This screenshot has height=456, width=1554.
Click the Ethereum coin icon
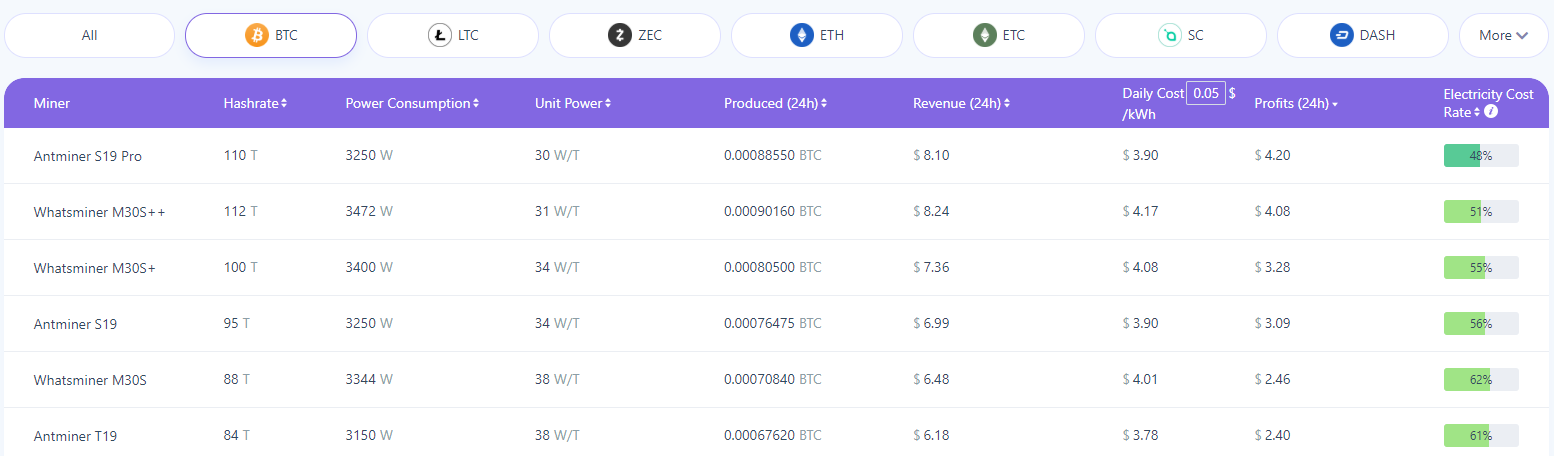802,36
